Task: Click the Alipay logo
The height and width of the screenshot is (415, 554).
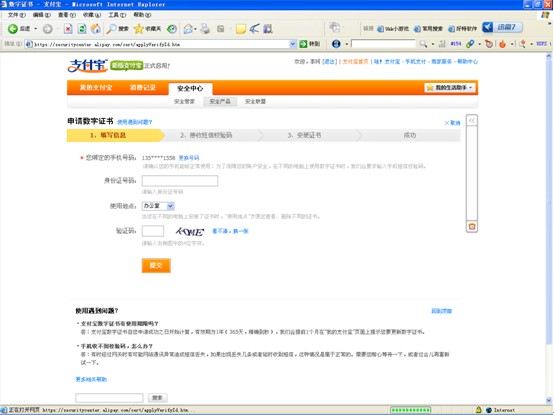Action: coord(88,65)
